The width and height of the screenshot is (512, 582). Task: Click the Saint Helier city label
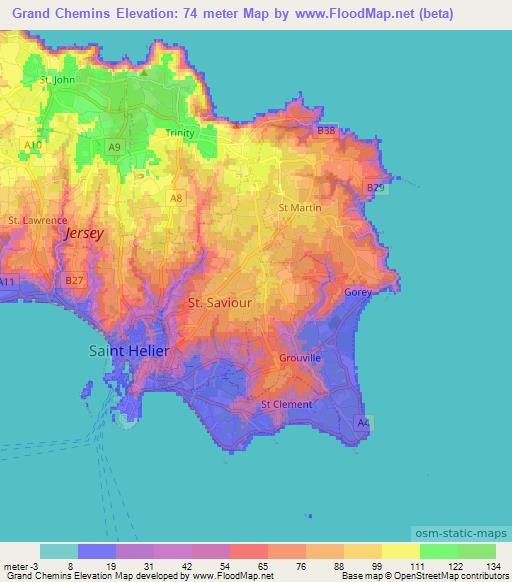point(129,351)
